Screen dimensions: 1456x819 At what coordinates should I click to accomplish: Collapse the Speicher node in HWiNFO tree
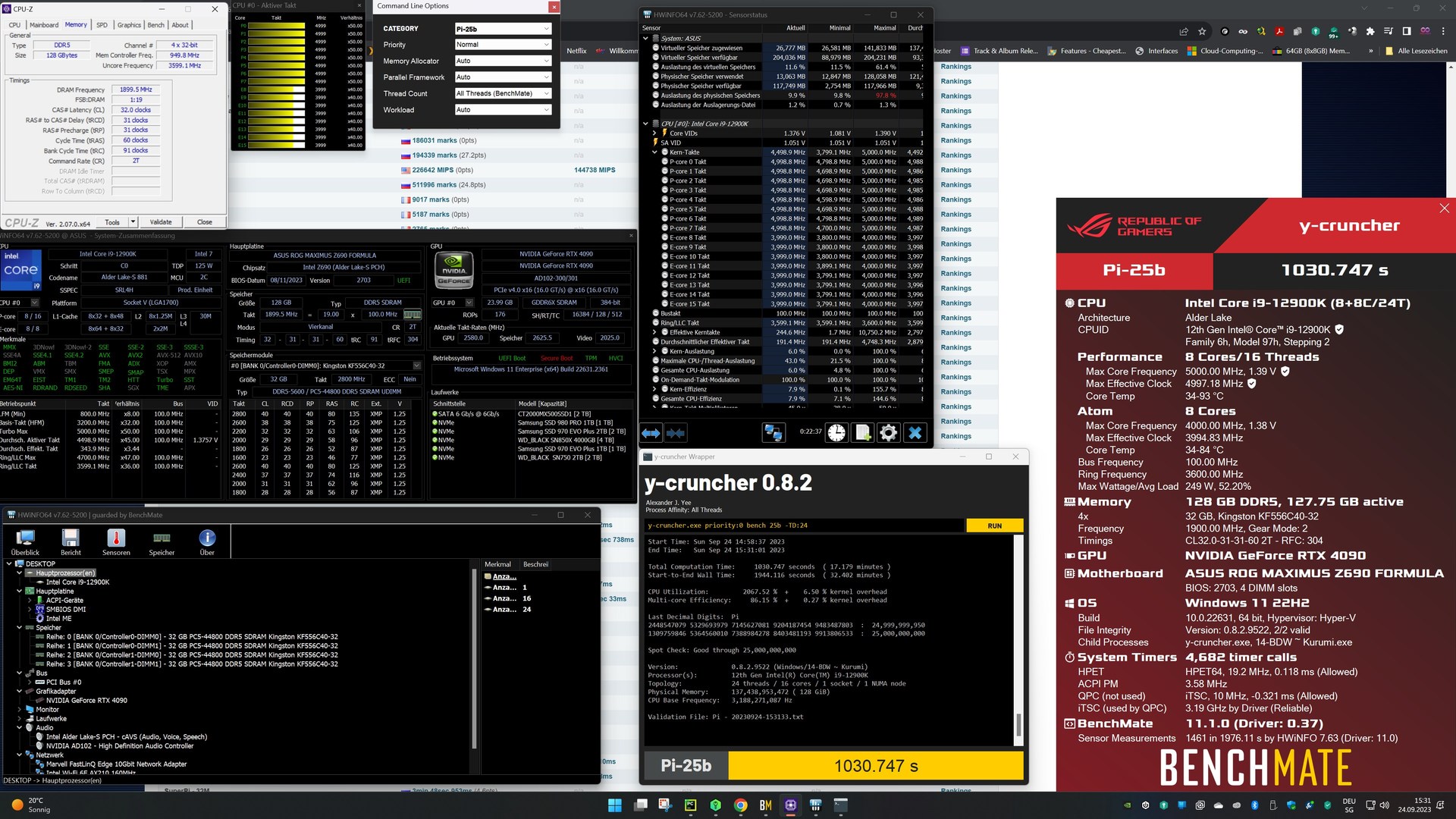tap(20, 628)
